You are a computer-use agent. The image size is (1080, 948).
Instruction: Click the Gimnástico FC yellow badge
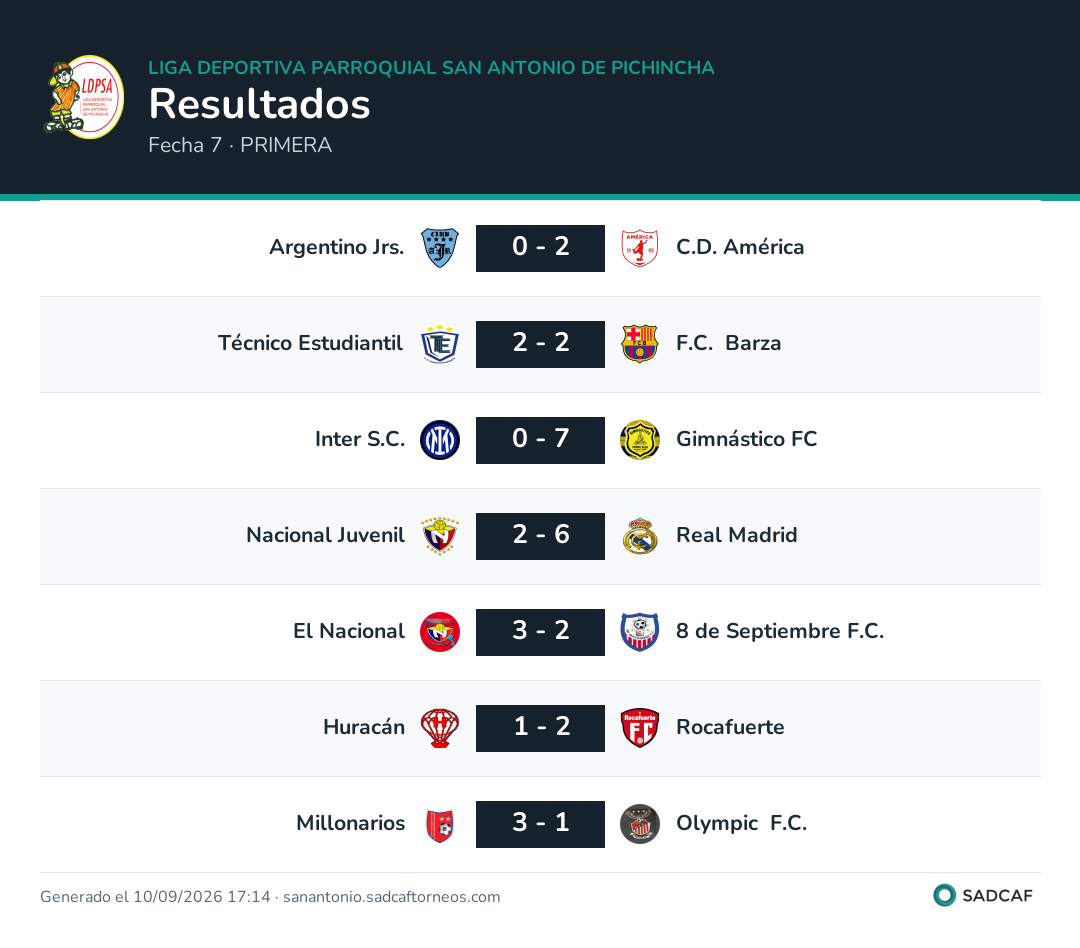[x=640, y=440]
